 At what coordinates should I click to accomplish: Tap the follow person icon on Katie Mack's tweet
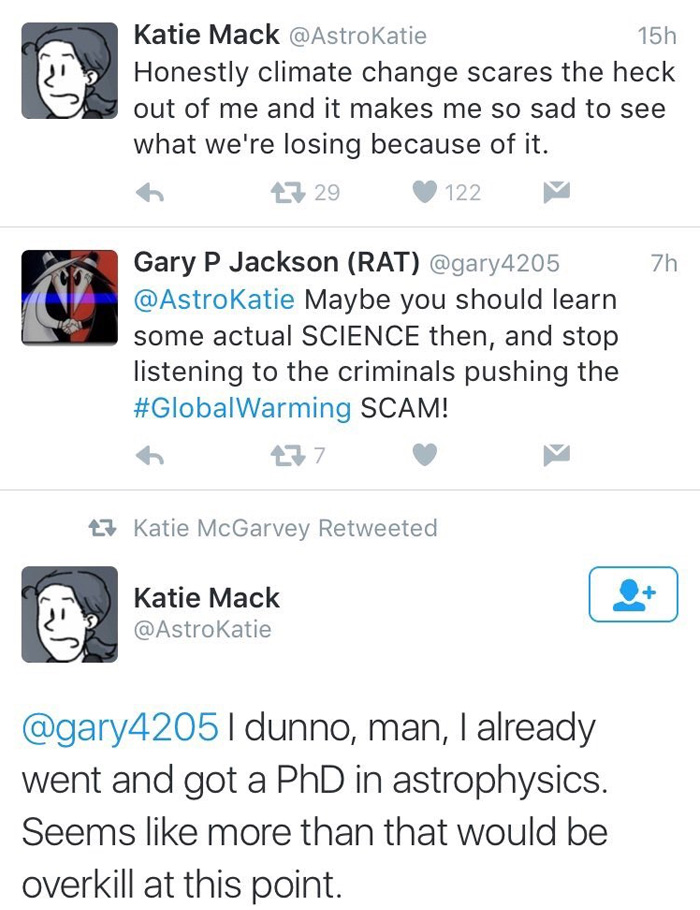point(633,592)
